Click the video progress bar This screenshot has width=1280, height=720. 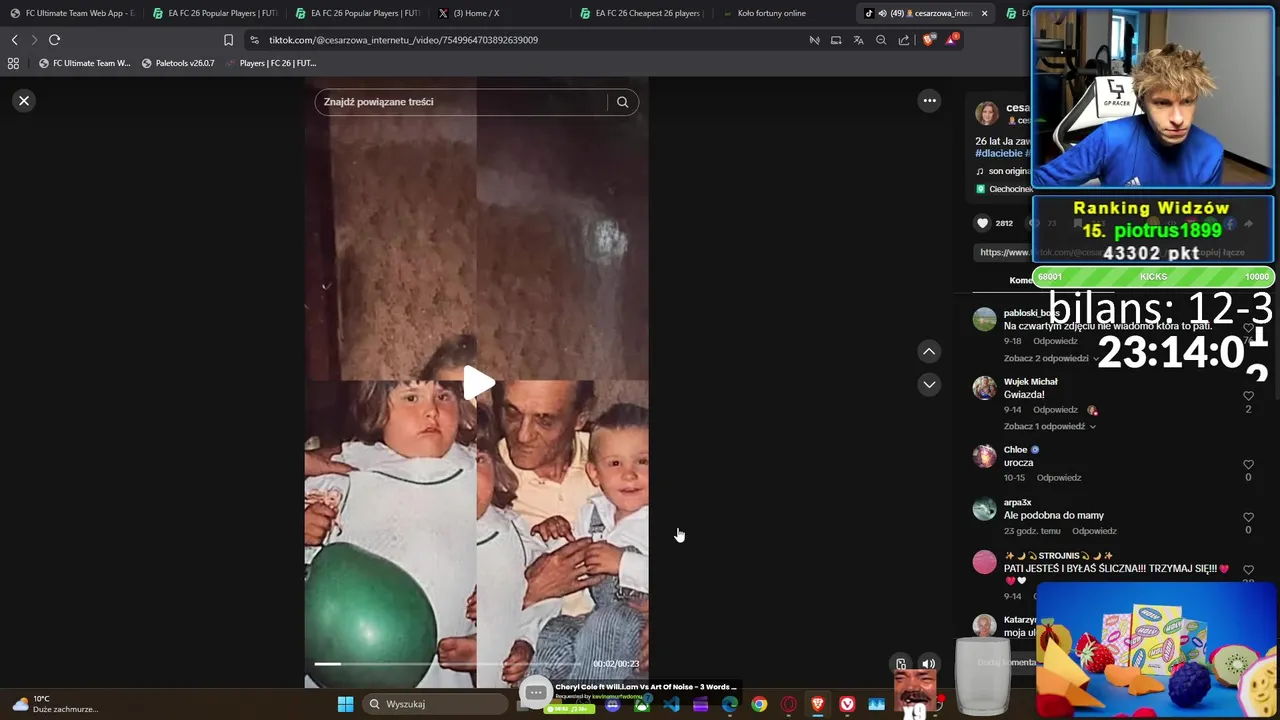[x=447, y=664]
